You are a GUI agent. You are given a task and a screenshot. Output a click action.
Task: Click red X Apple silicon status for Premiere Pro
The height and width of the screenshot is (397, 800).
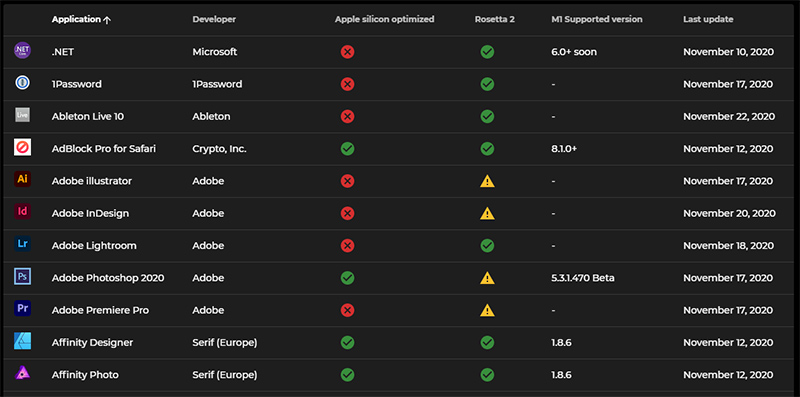(347, 310)
